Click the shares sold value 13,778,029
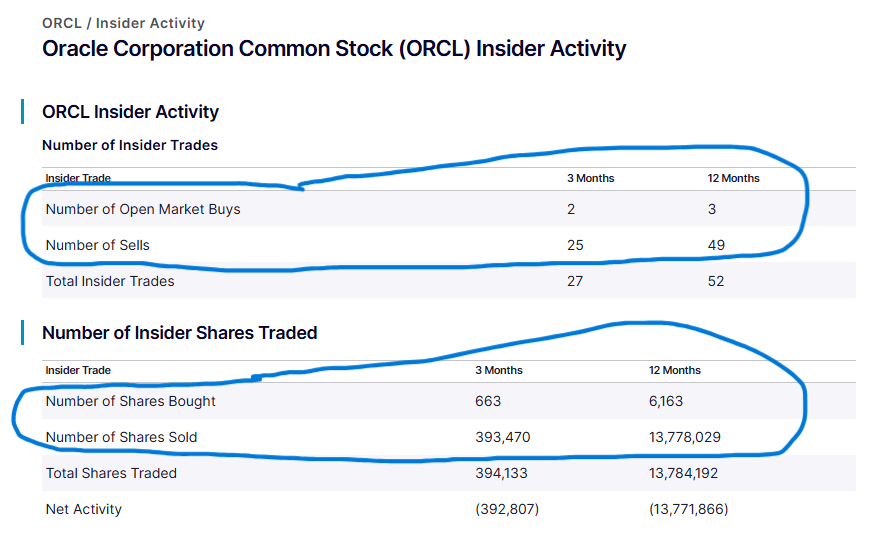 click(684, 437)
